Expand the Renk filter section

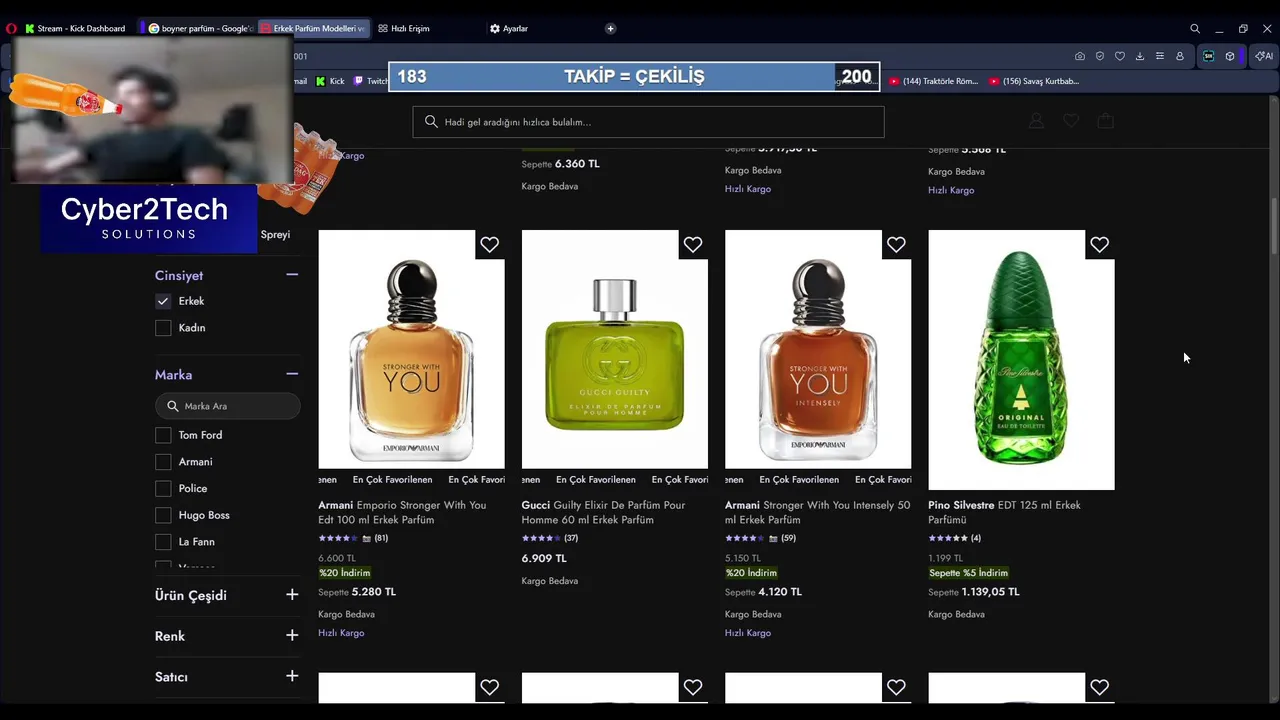click(x=292, y=635)
